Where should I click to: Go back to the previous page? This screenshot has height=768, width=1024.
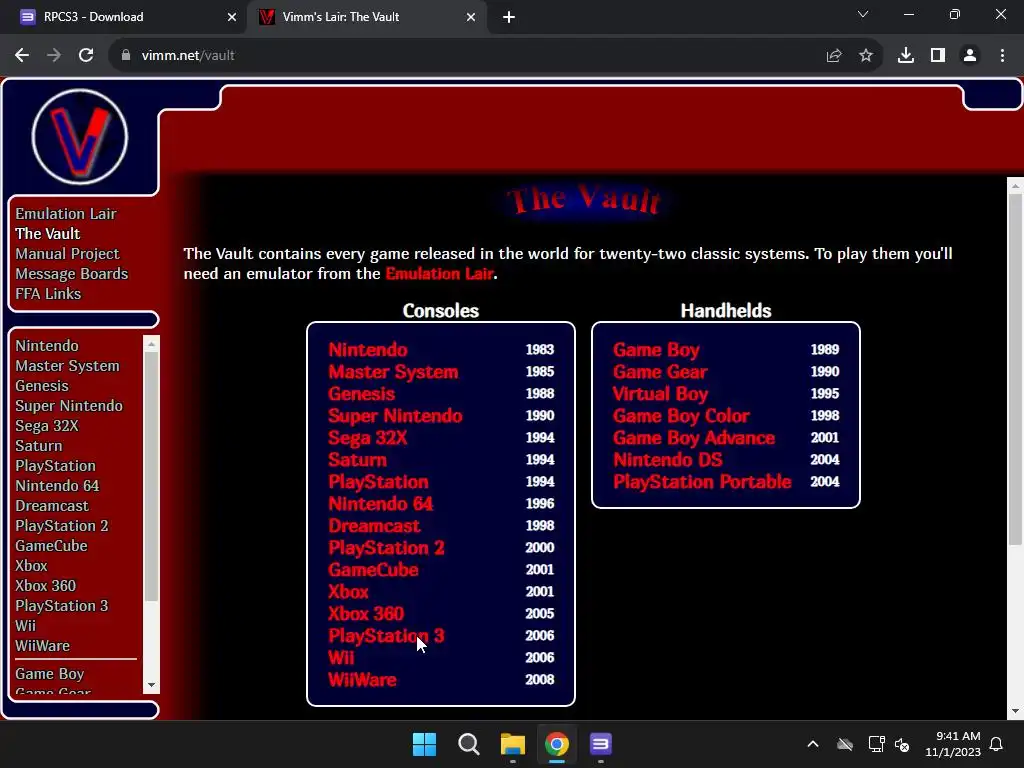(22, 56)
